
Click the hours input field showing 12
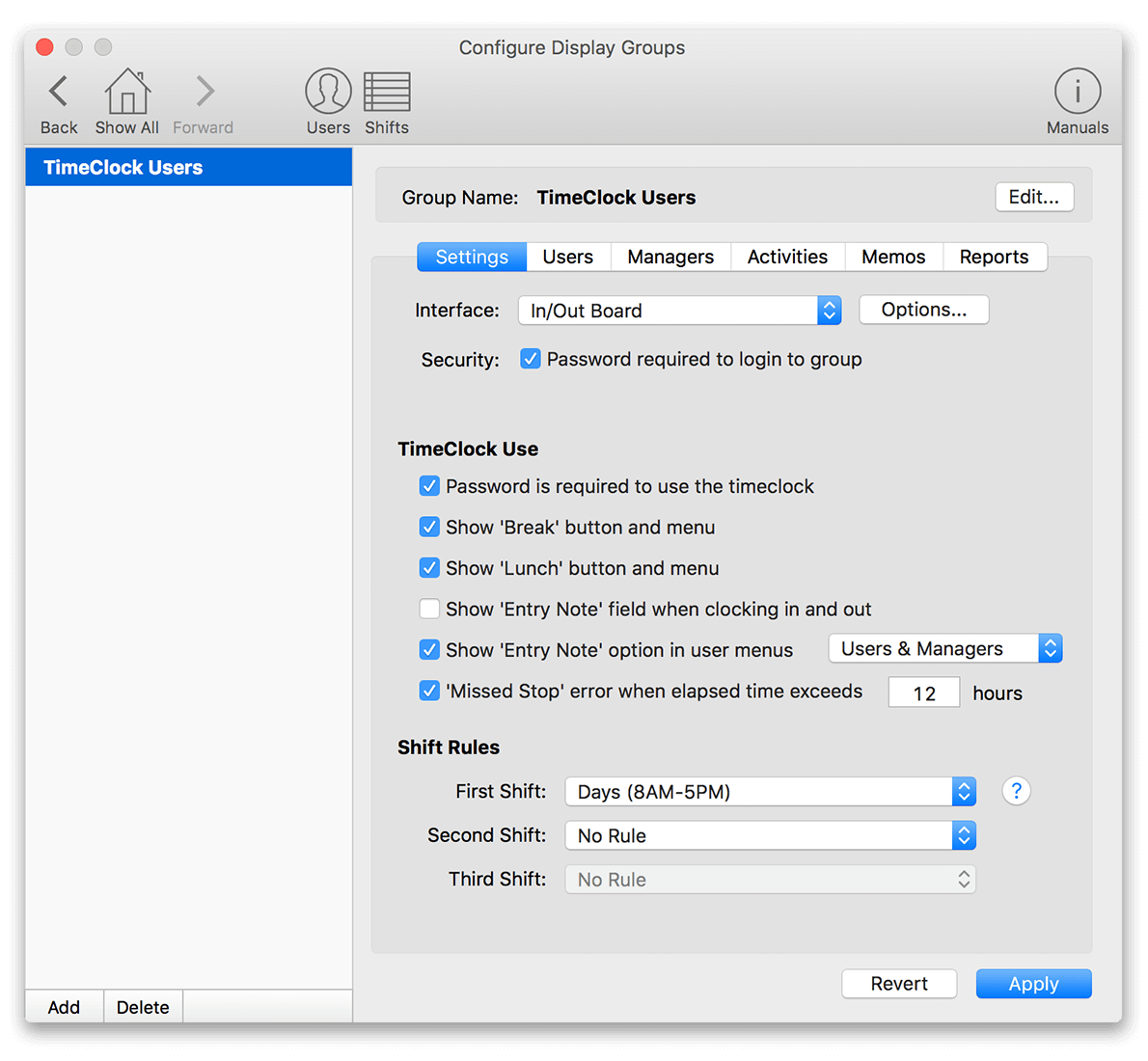pyautogui.click(x=923, y=692)
